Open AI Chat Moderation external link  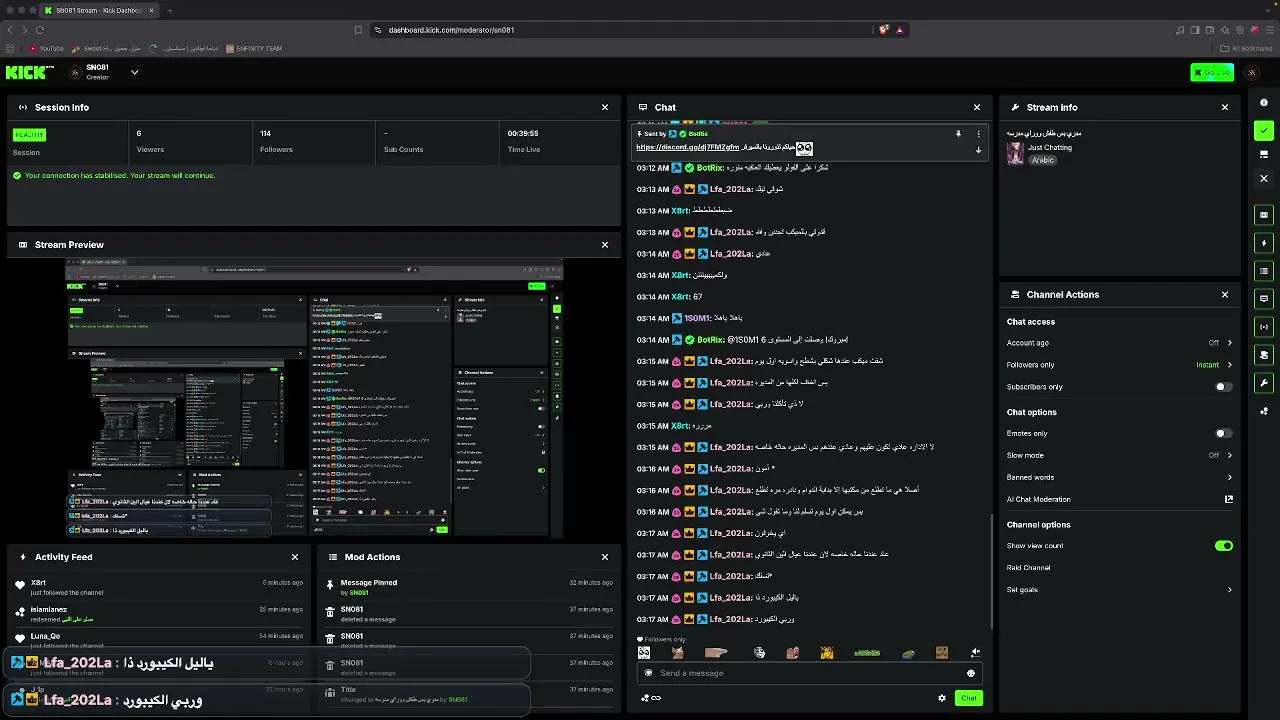click(x=1229, y=499)
